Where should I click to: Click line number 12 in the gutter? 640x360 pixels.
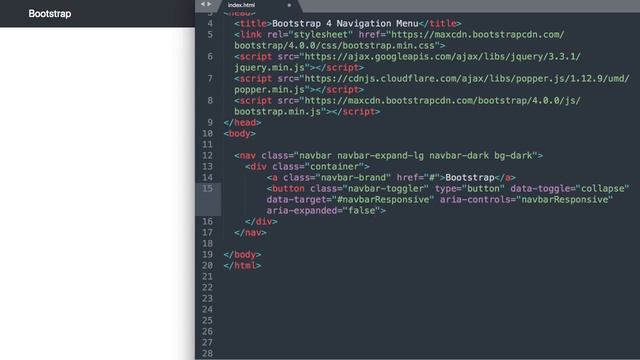(x=207, y=156)
